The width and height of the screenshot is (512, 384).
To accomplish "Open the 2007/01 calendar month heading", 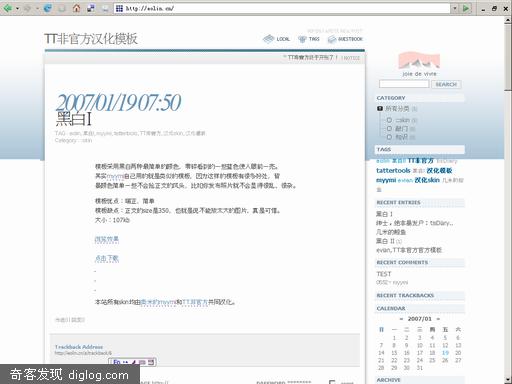I will click(x=420, y=319).
